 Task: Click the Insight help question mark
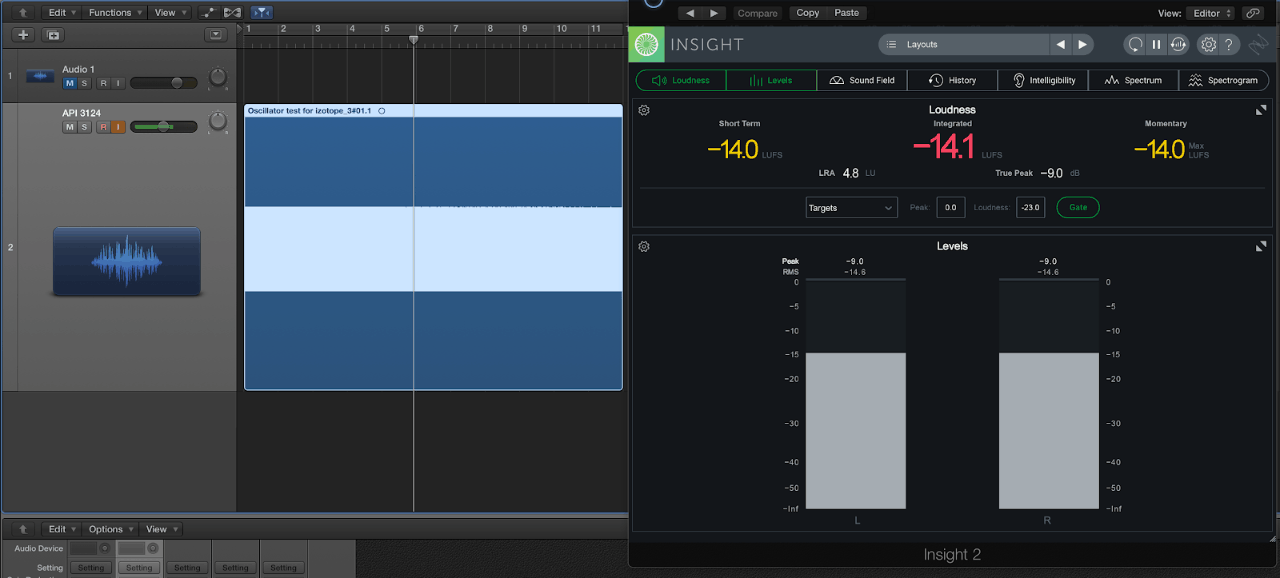pyautogui.click(x=1230, y=44)
